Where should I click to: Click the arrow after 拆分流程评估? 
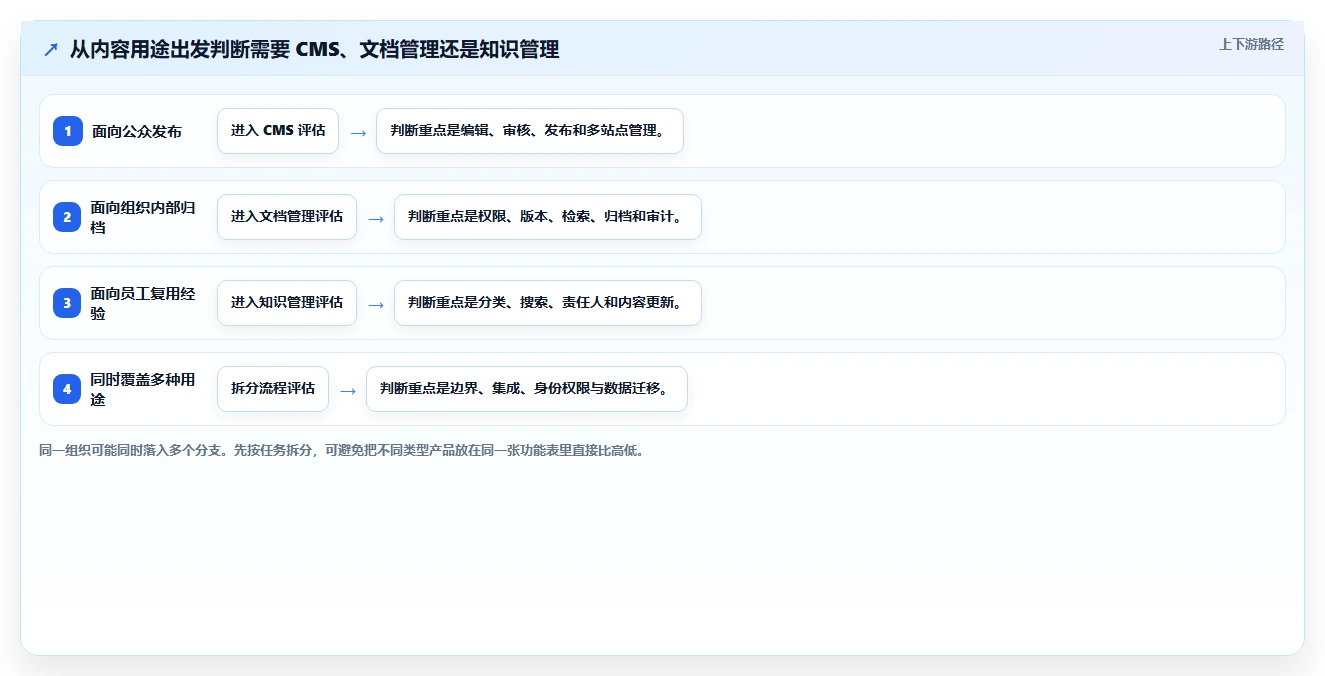(348, 390)
